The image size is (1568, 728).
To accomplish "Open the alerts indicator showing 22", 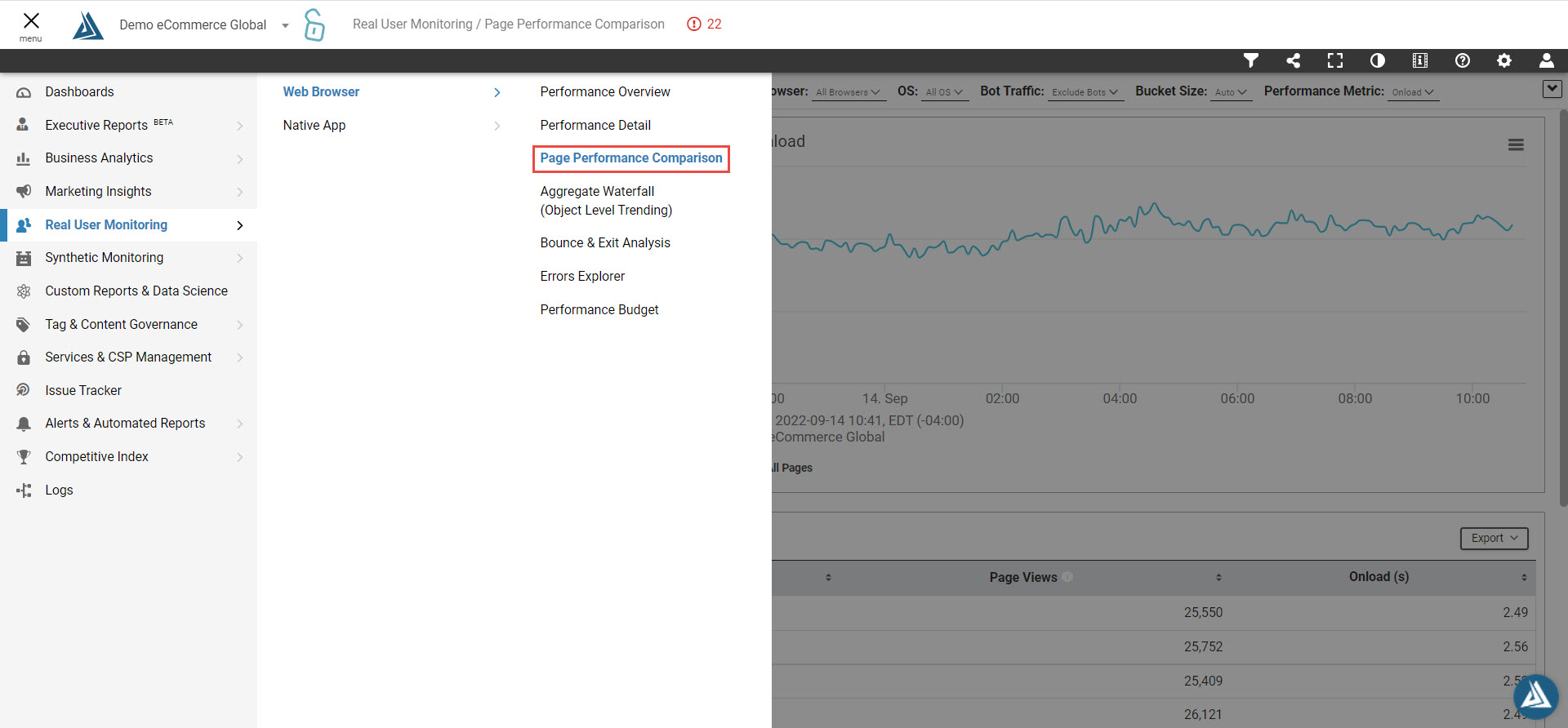I will (x=704, y=24).
